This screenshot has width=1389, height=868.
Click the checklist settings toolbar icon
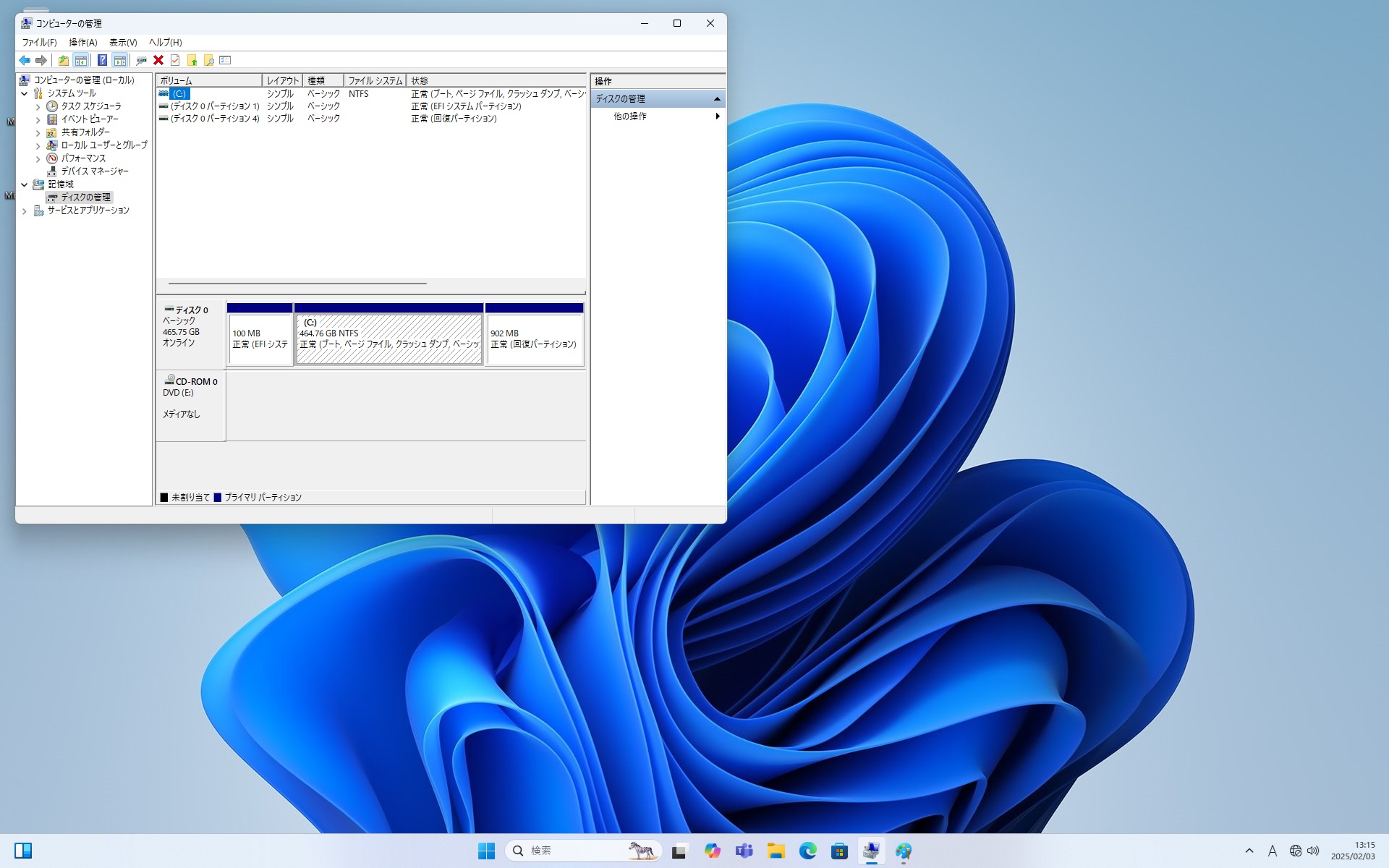point(225,60)
